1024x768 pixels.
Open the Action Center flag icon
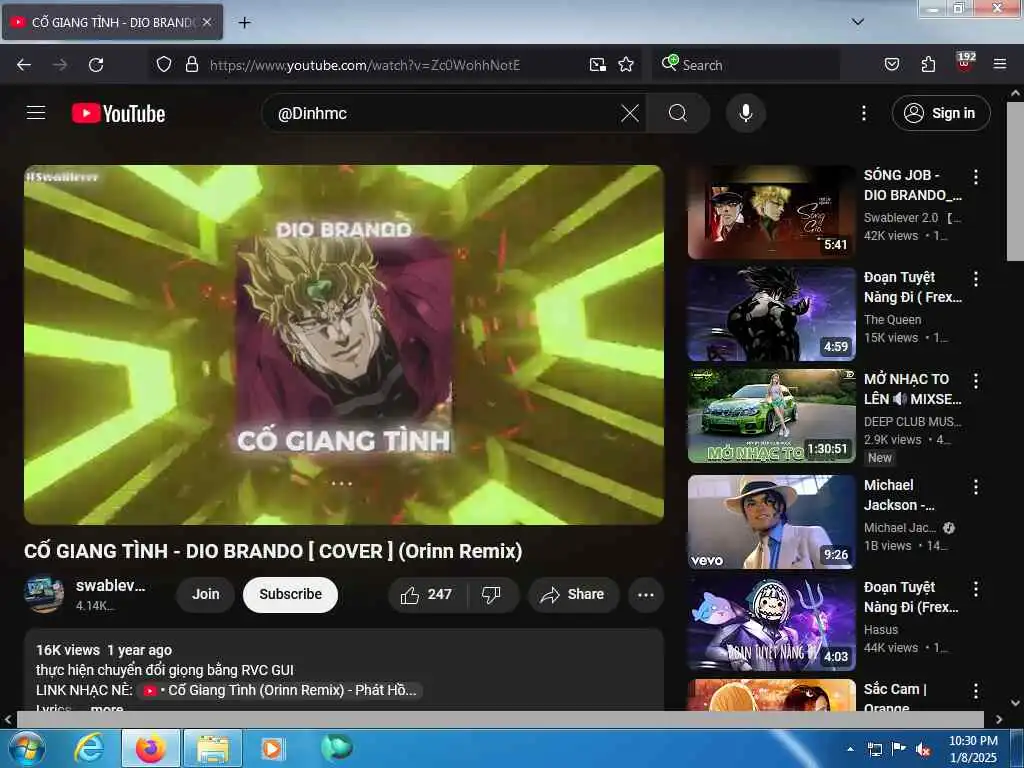pyautogui.click(x=899, y=749)
